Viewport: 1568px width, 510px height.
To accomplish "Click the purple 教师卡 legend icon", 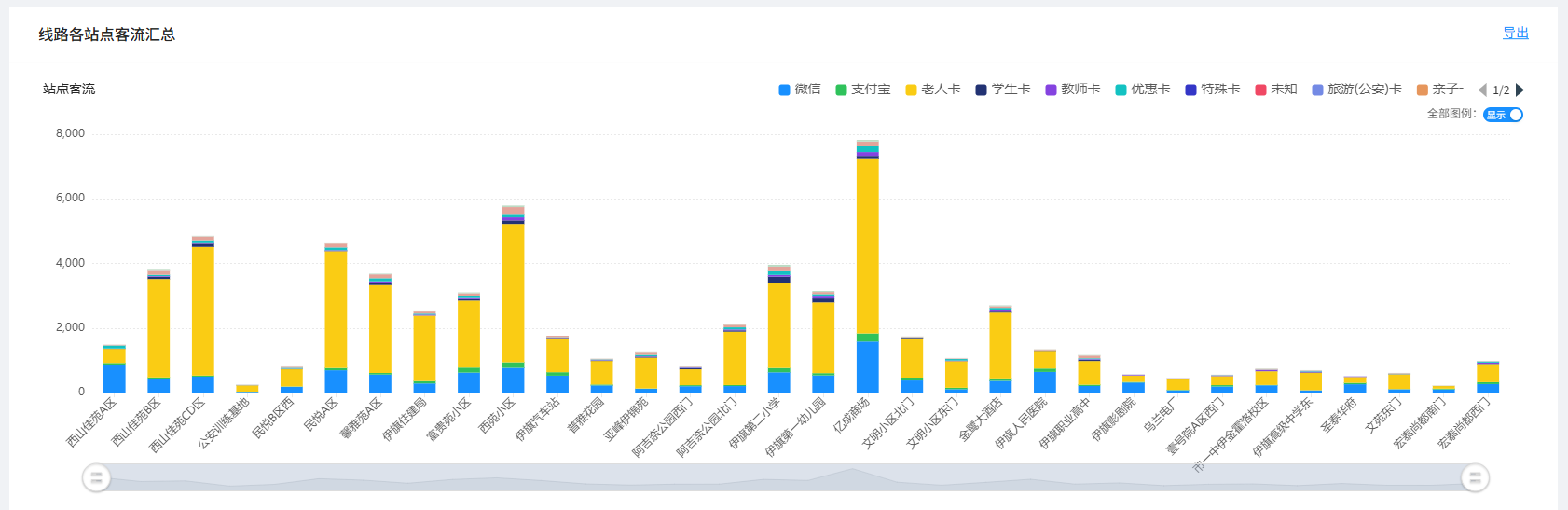I will pos(1051,90).
